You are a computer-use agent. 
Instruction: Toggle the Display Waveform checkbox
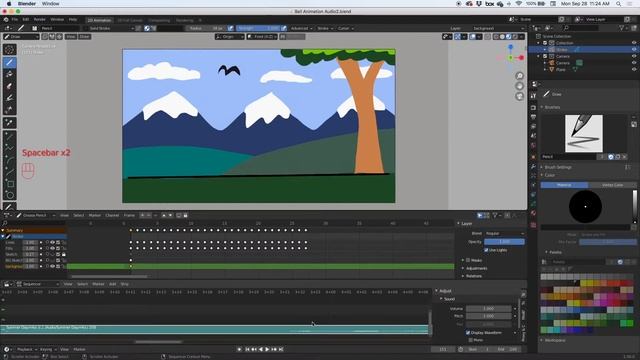[x=468, y=333]
